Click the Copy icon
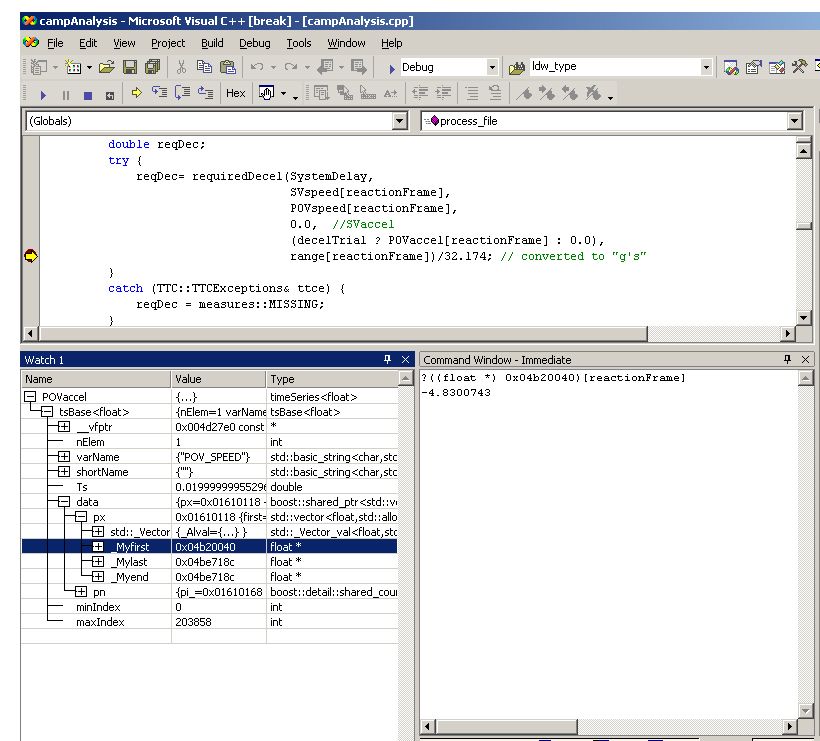The width and height of the screenshot is (820, 741). point(204,66)
